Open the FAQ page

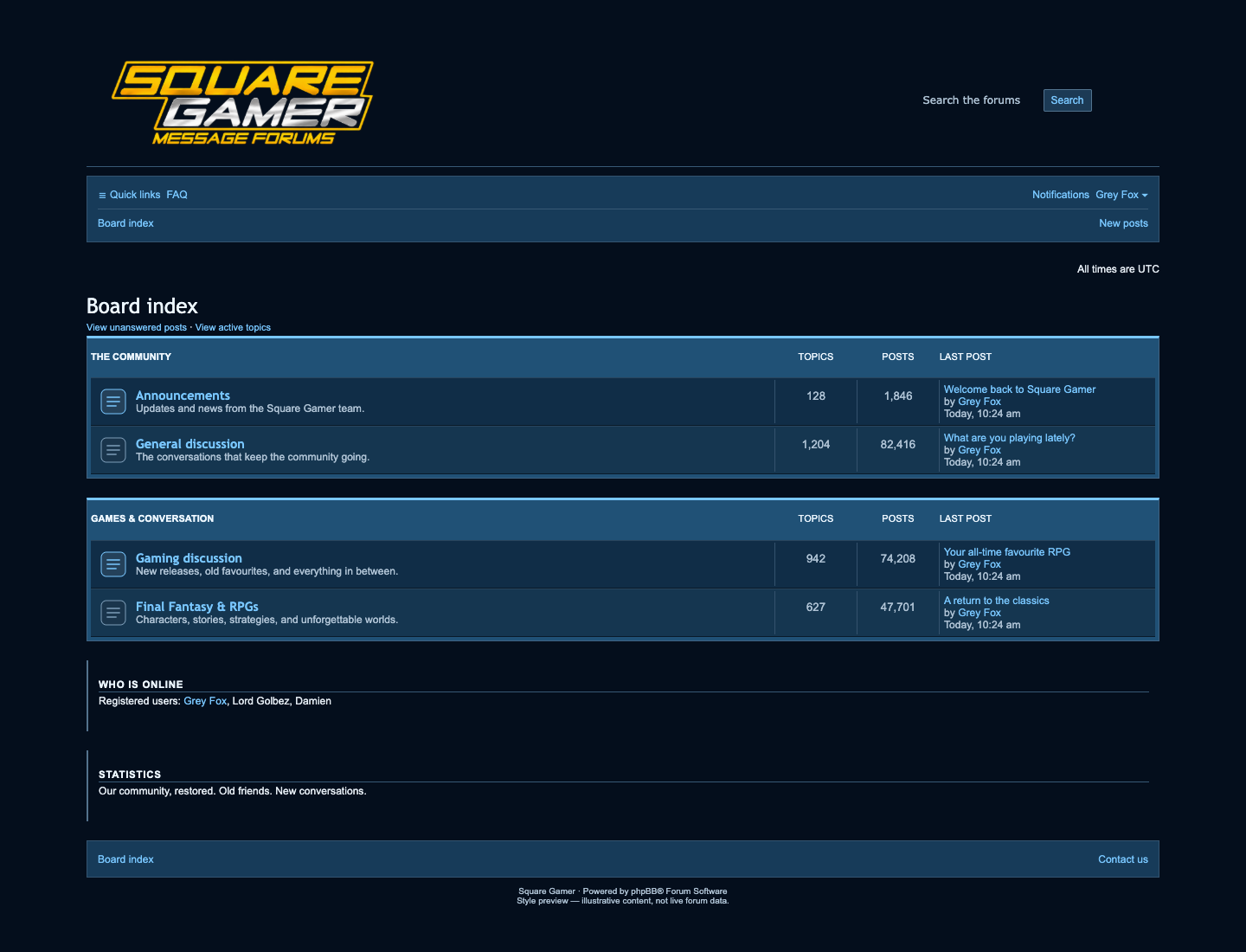177,195
